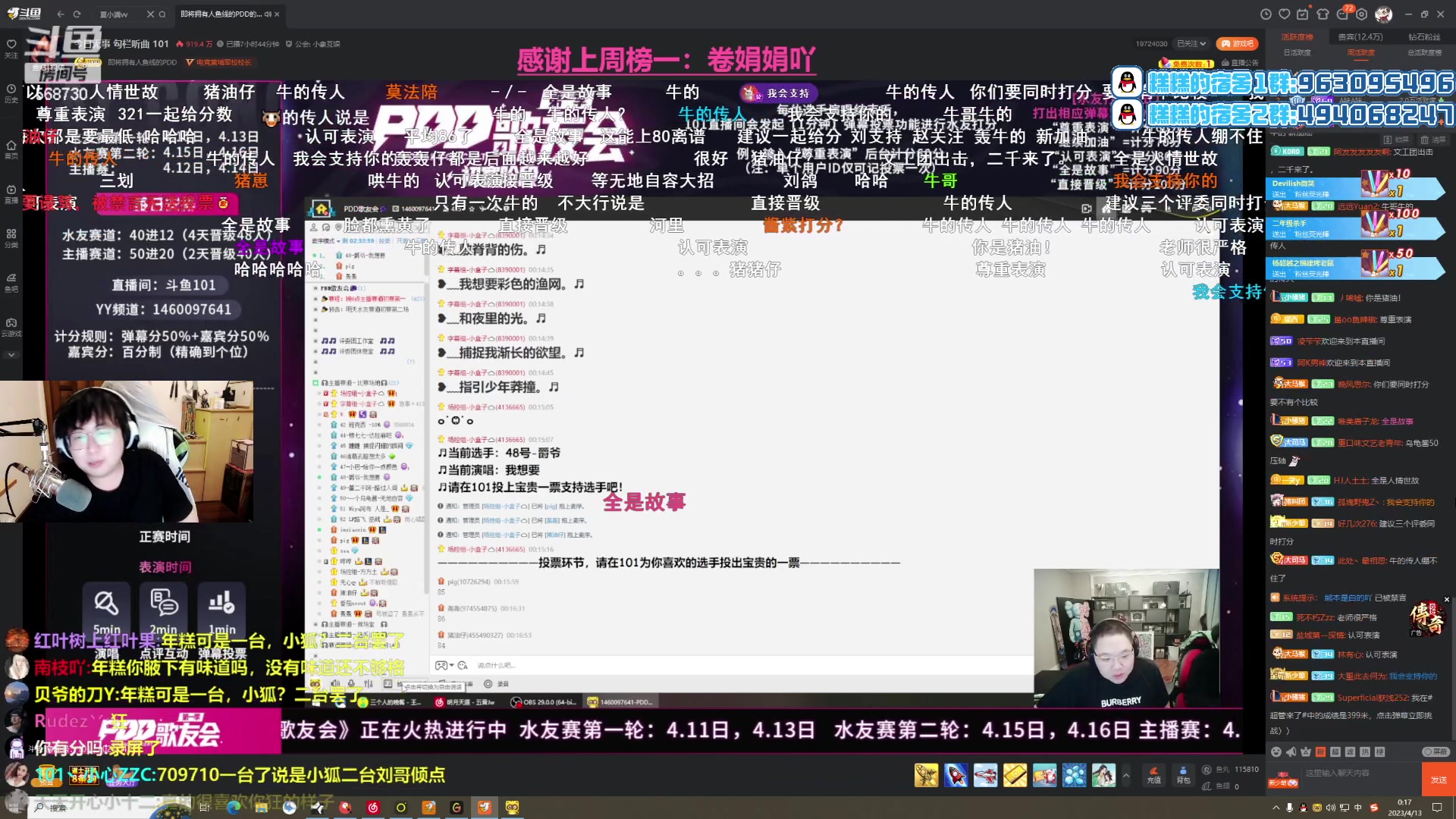The image size is (1456, 819).
Task: Toggle the 梗 chat filter
Action: (x=1379, y=752)
